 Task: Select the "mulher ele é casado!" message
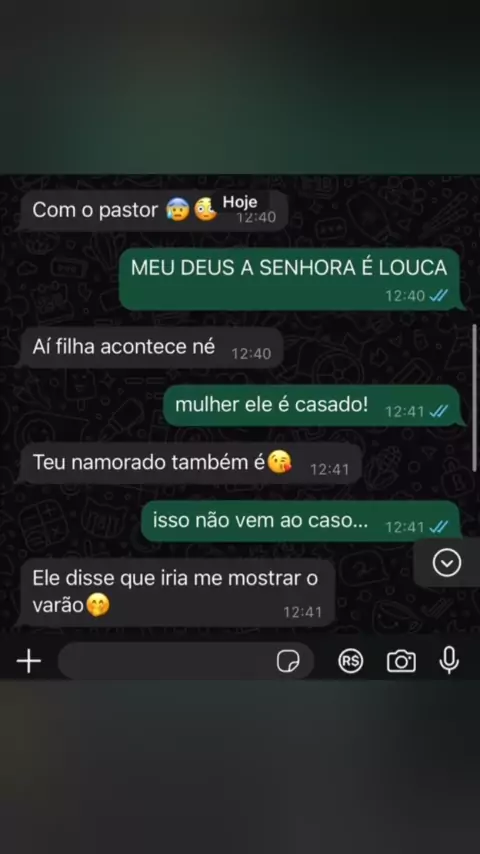point(313,406)
